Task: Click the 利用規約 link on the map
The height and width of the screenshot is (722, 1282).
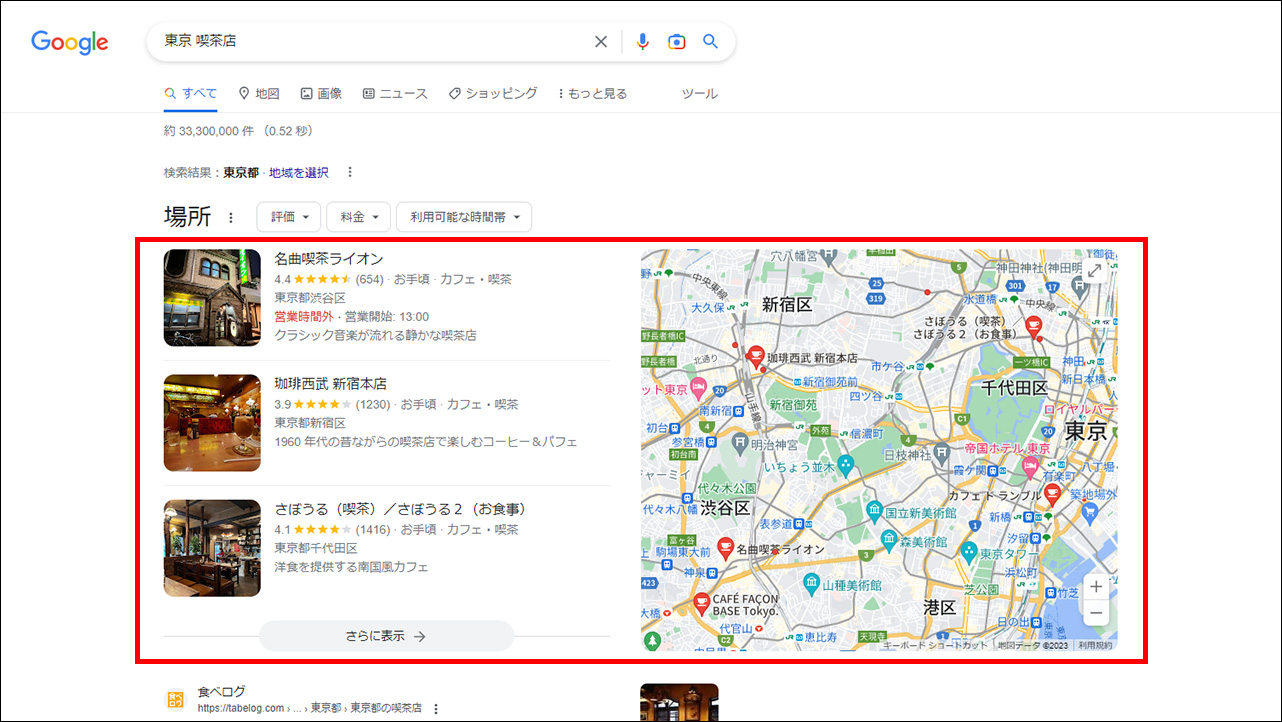Action: pos(1095,645)
